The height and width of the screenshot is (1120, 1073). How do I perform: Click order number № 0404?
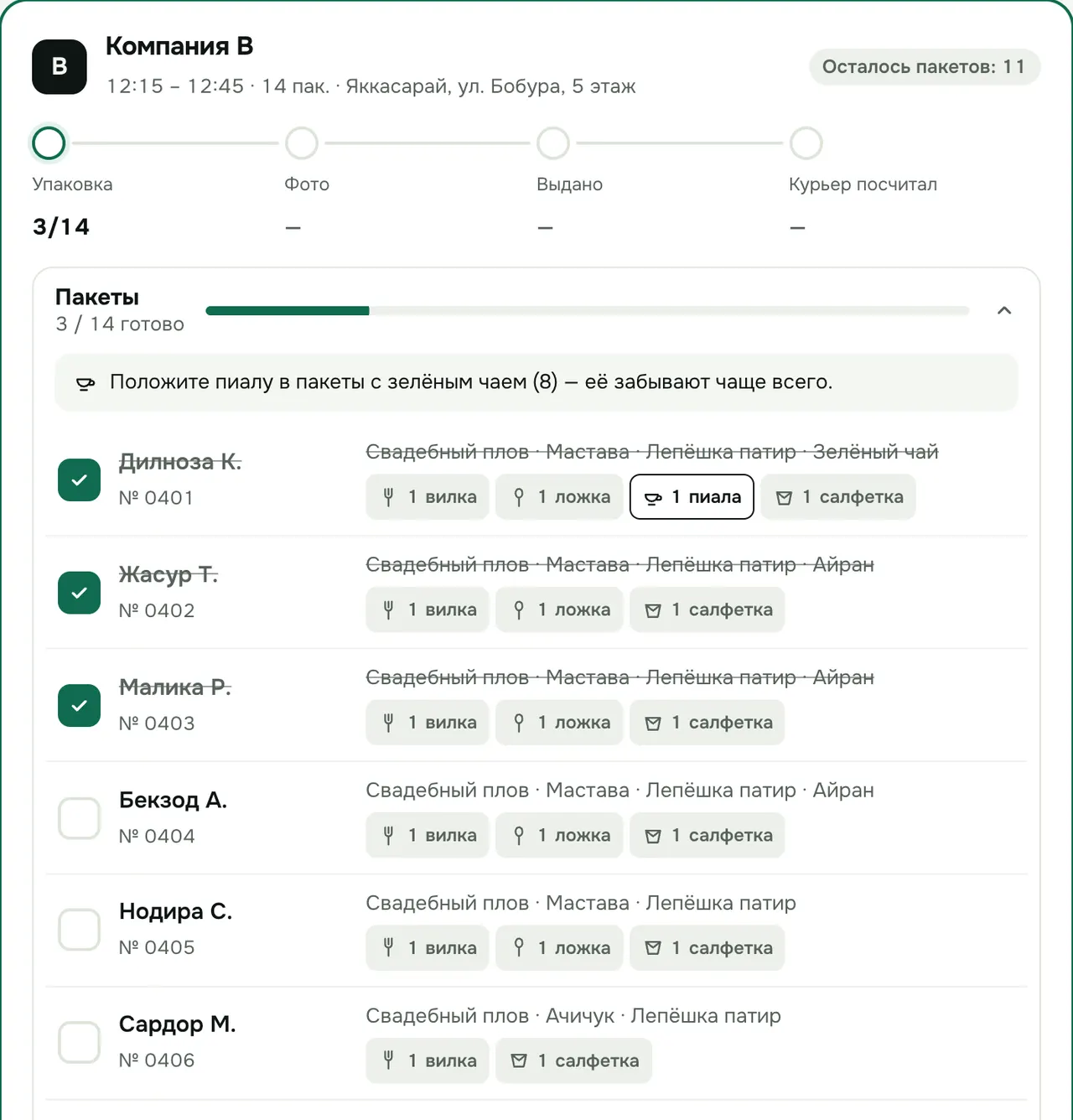(157, 837)
